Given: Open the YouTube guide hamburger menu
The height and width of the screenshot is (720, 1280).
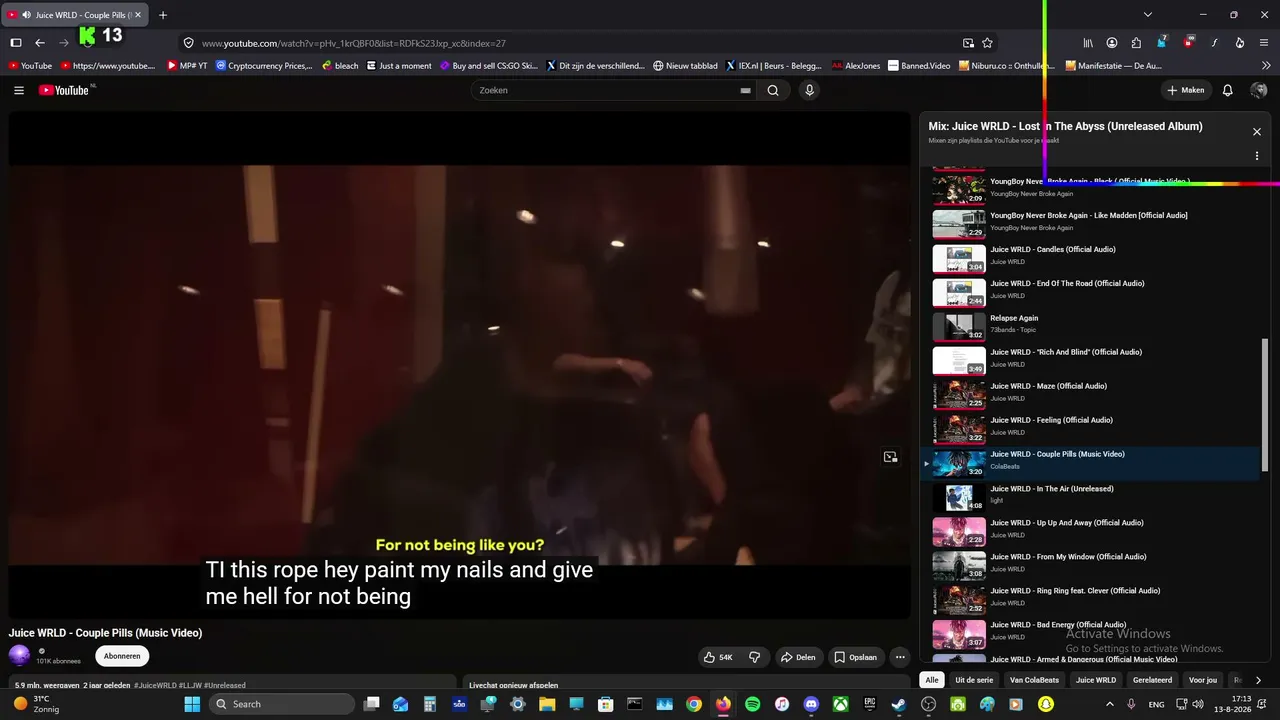Looking at the screenshot, I should pyautogui.click(x=19, y=90).
